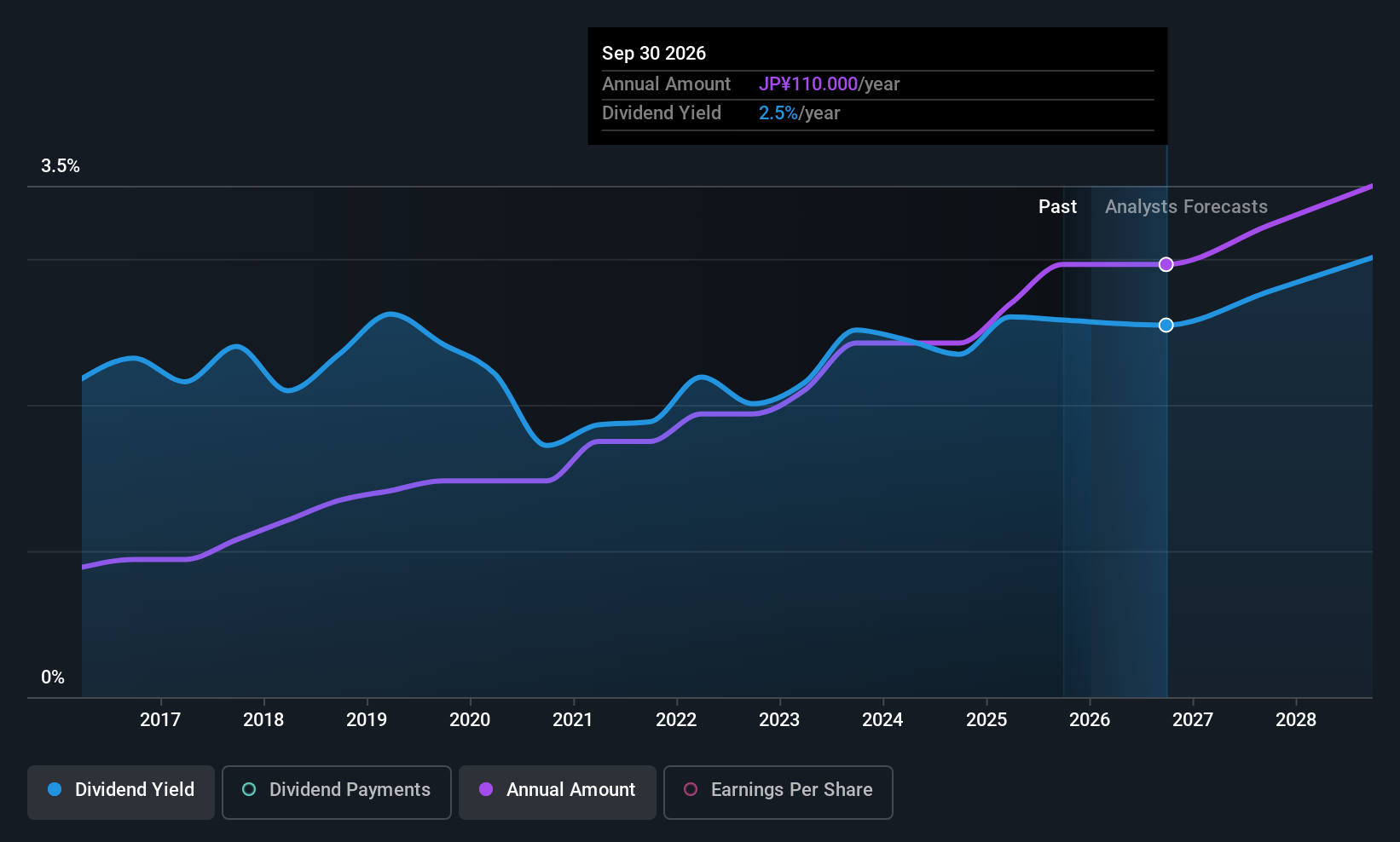Select the purple Annual Amount data point marker
The width and height of the screenshot is (1400, 842).
[x=1166, y=264]
